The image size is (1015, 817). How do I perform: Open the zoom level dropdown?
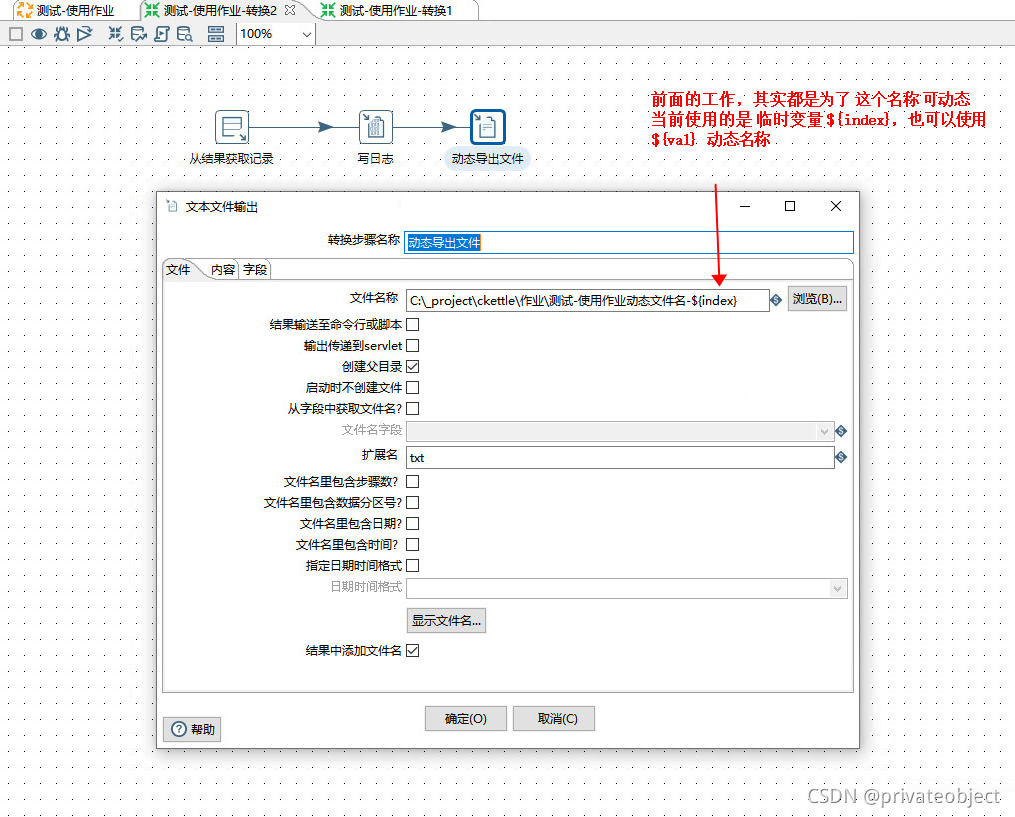pyautogui.click(x=305, y=33)
